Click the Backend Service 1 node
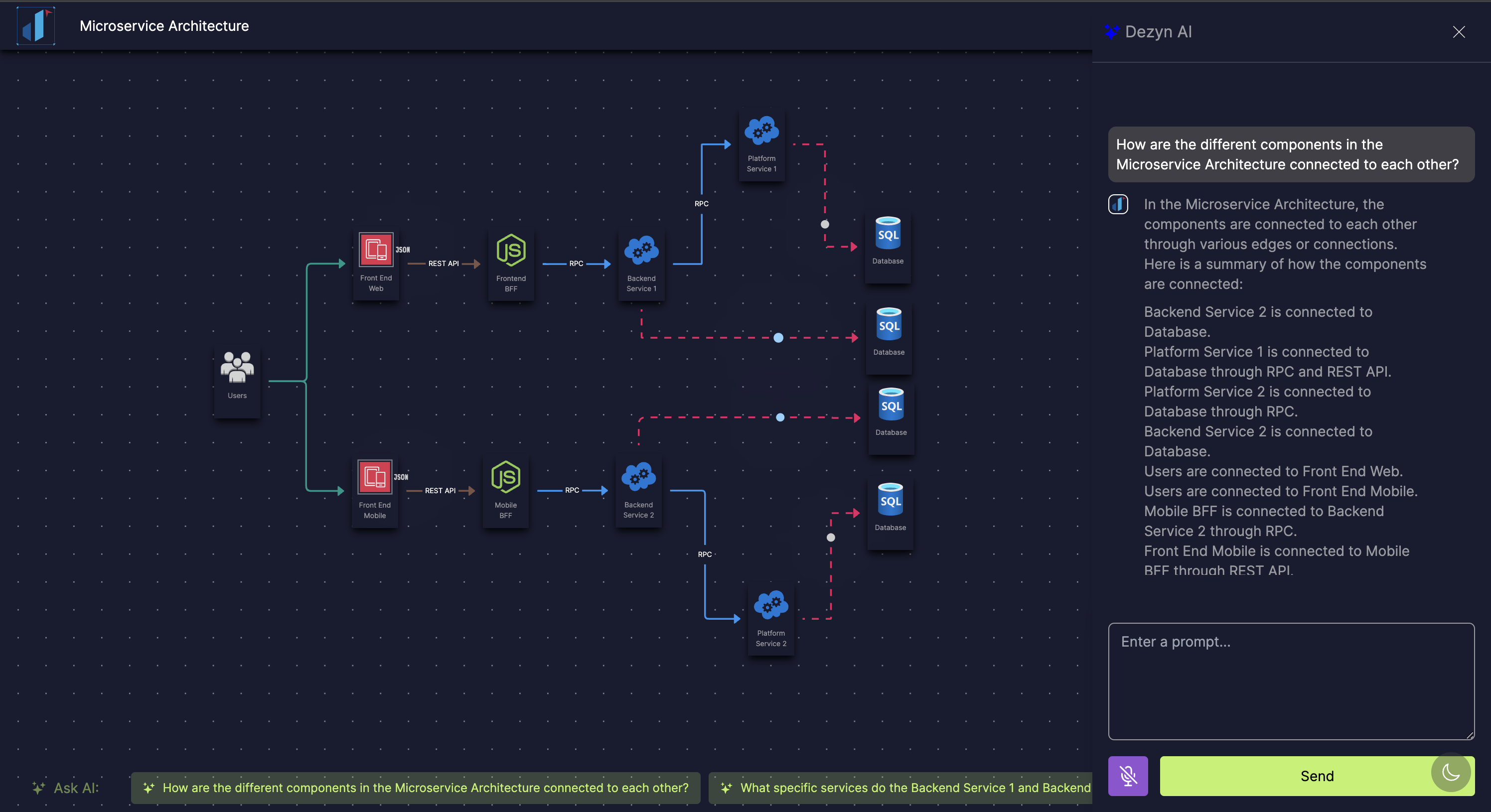 (x=641, y=264)
